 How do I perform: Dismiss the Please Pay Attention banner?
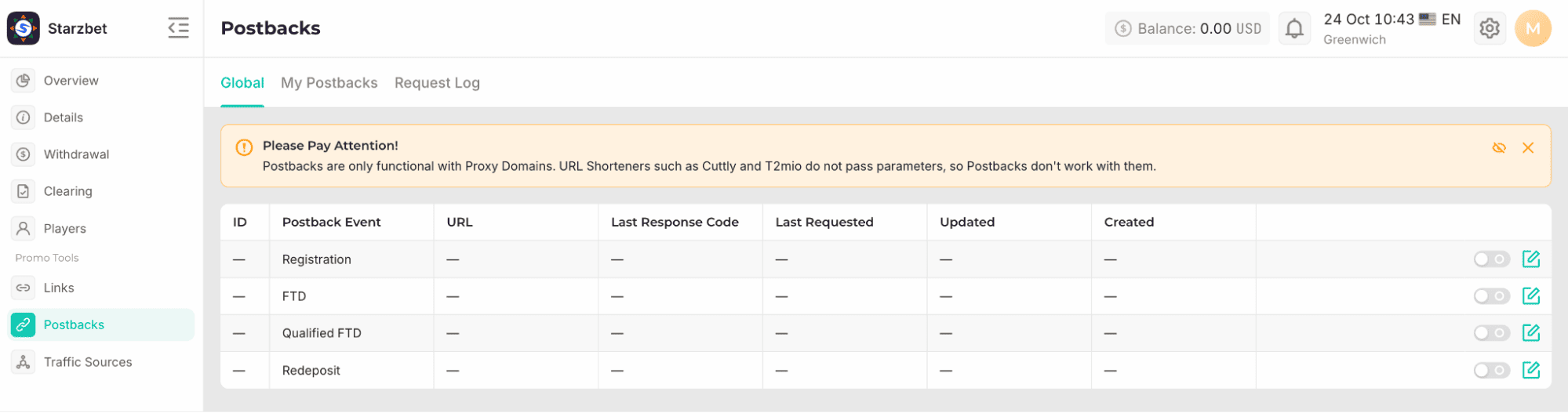[1528, 147]
